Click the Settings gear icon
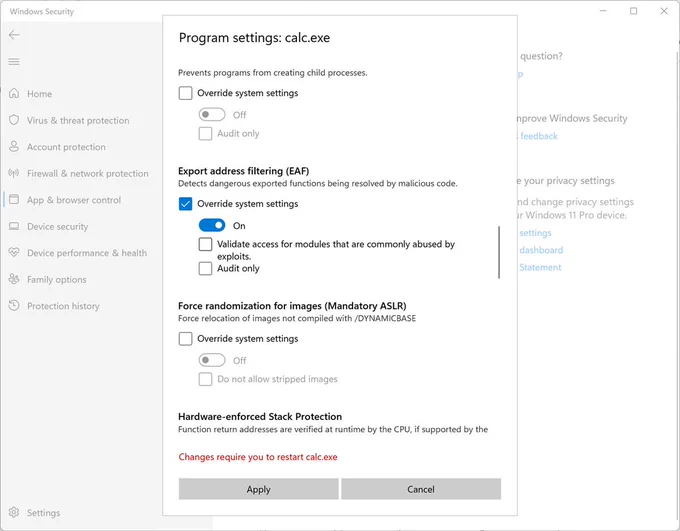 coord(14,512)
